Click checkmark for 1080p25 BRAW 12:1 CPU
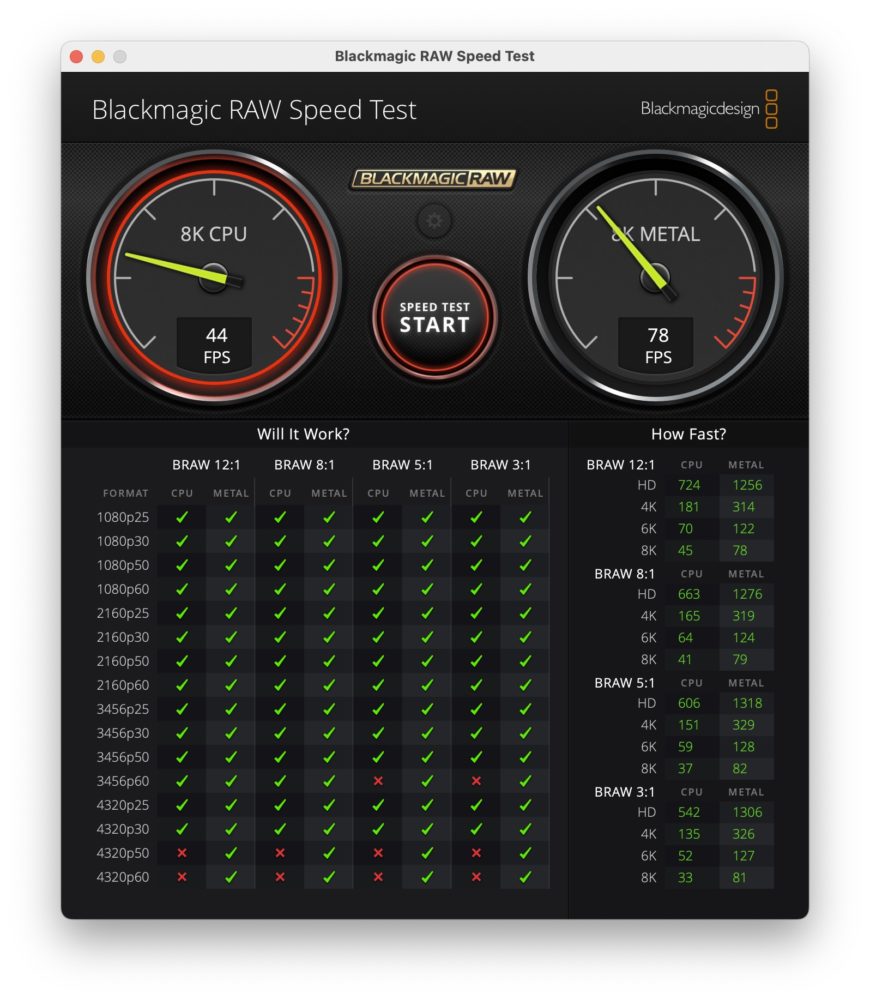The width and height of the screenshot is (870, 1000). click(x=182, y=517)
